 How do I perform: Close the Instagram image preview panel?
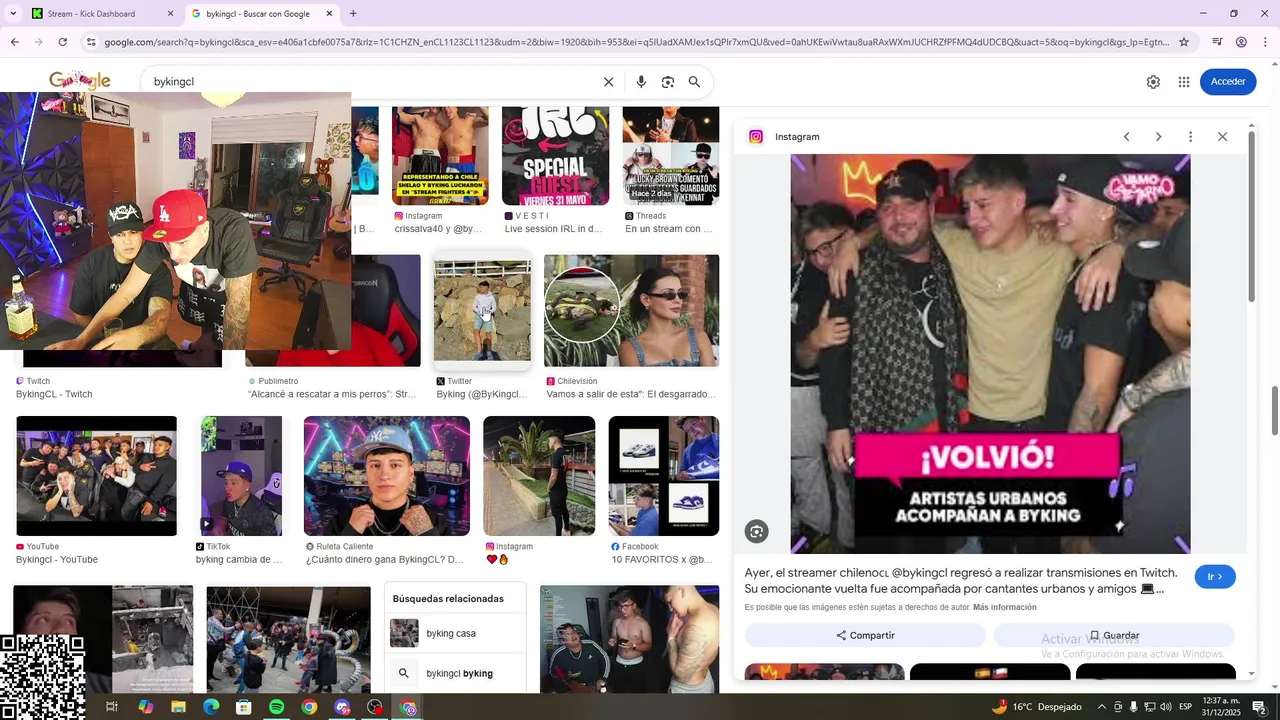(x=1222, y=137)
